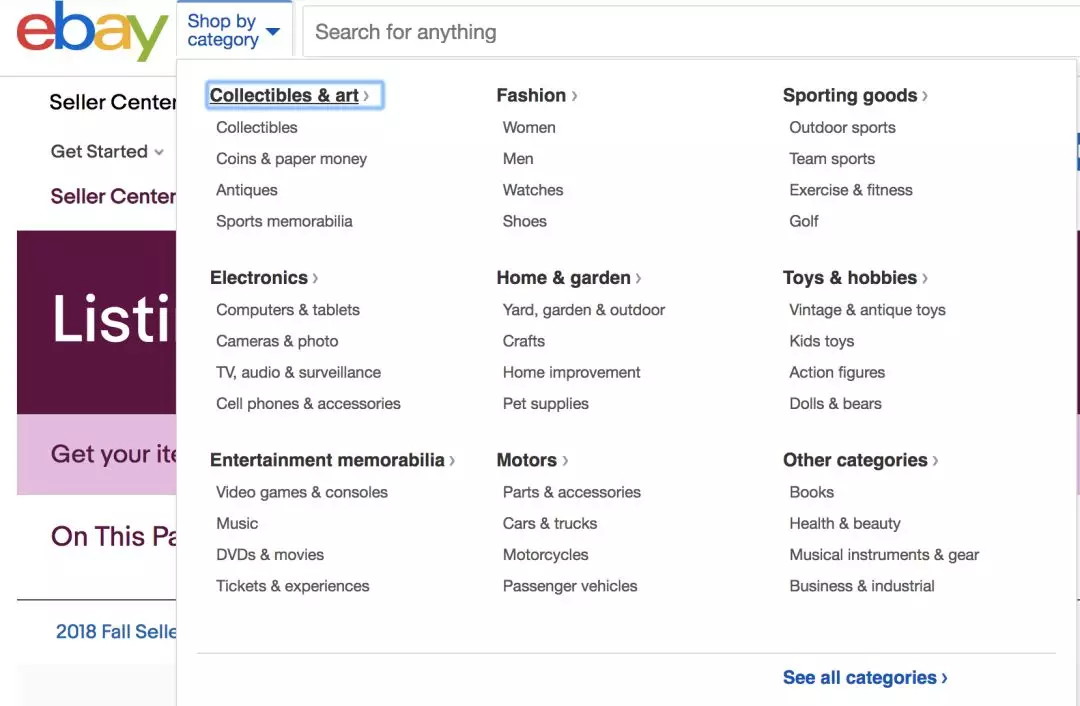Select Pet supplies

pos(545,404)
